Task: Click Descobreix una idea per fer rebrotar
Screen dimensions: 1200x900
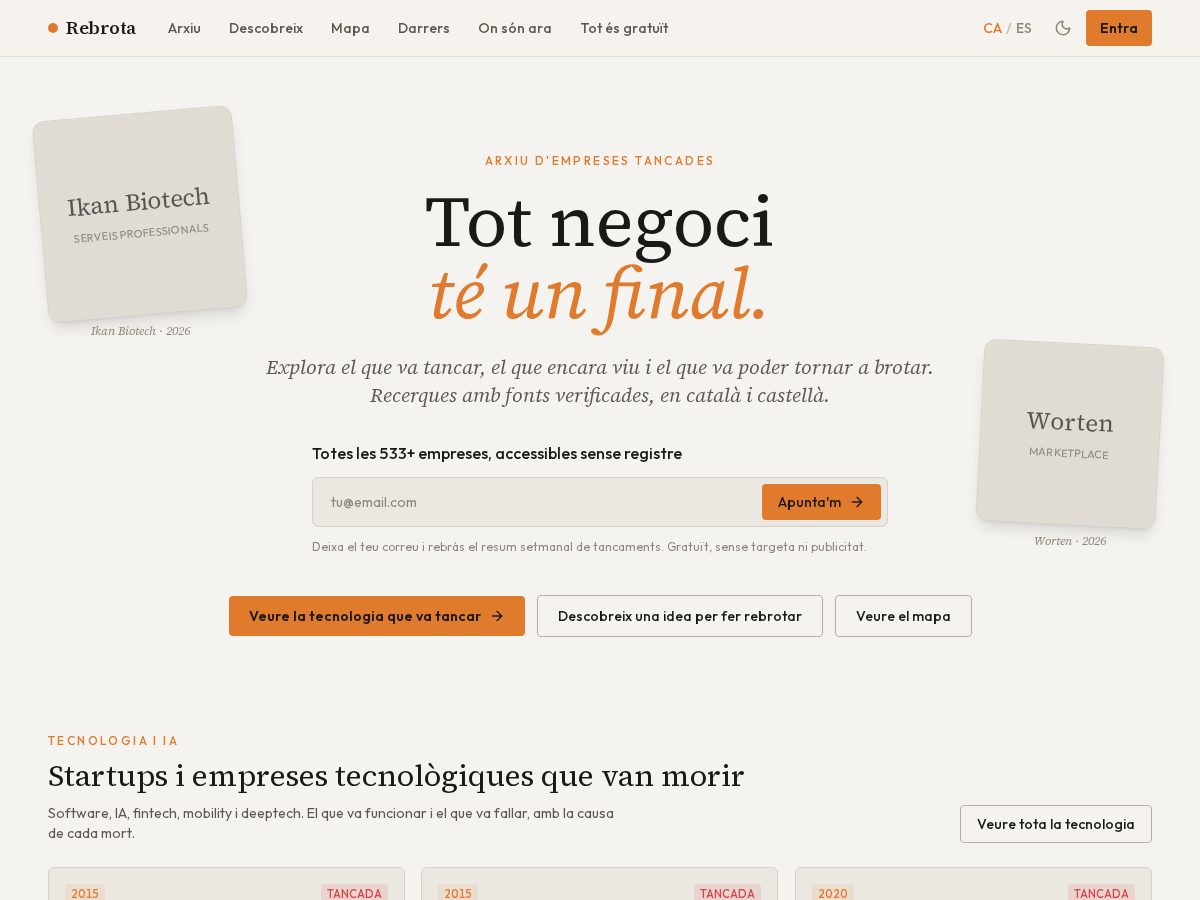Action: (680, 616)
